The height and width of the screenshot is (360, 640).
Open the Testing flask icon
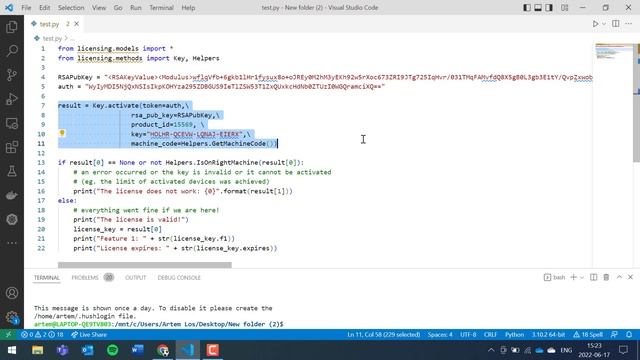click(12, 171)
